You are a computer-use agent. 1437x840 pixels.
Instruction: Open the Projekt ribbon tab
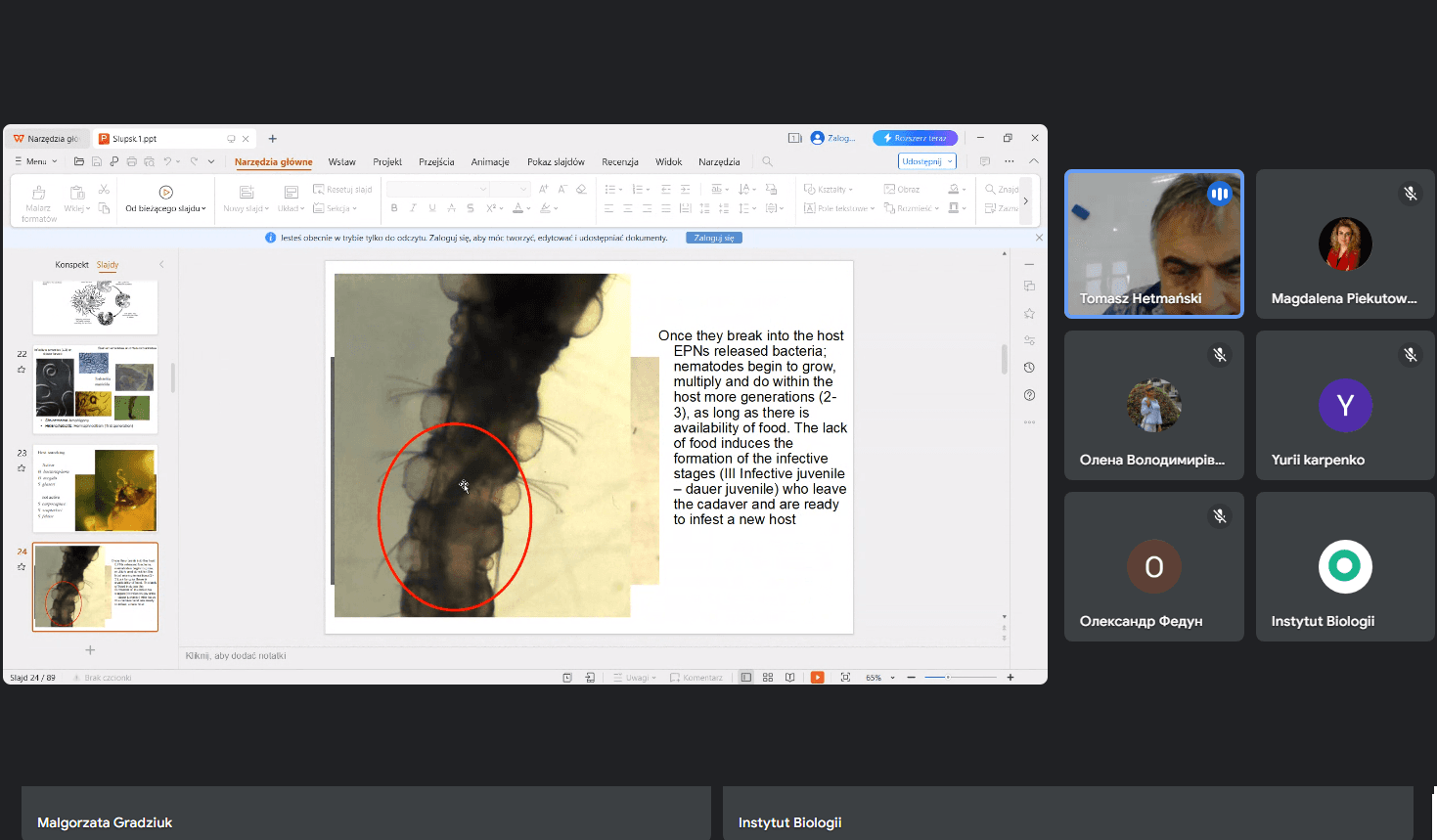pyautogui.click(x=387, y=162)
